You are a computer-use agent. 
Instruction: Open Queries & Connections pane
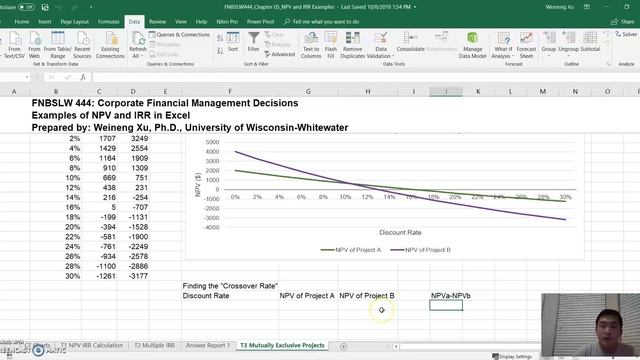[179, 35]
